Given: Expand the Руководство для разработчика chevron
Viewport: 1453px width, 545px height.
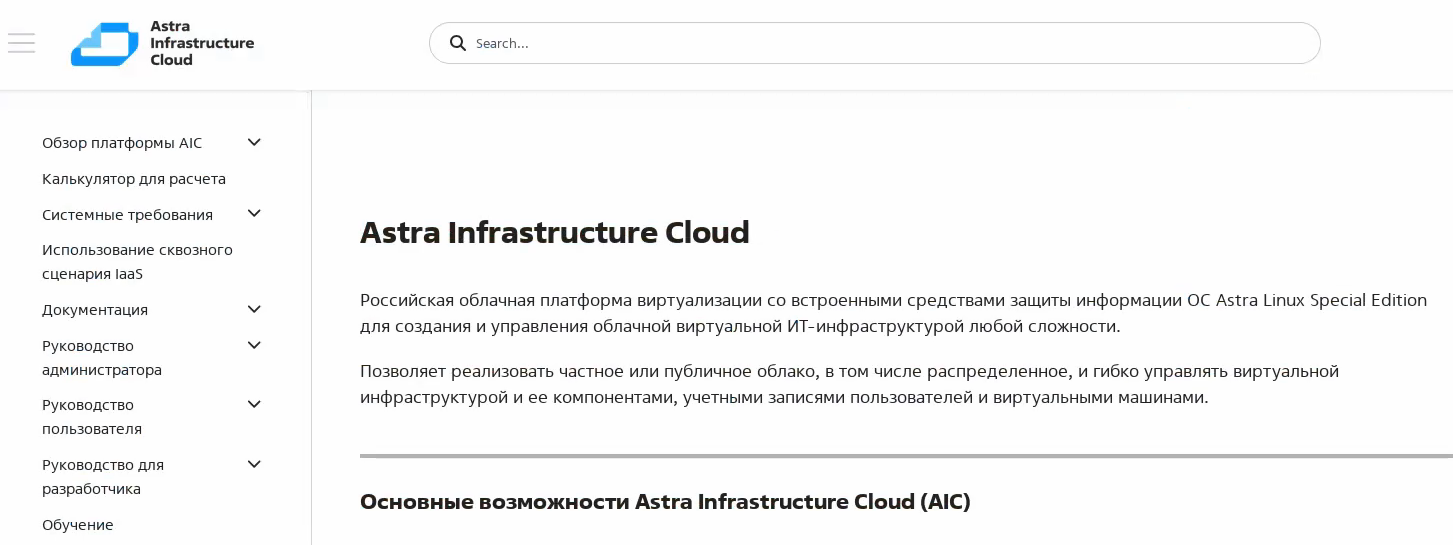Looking at the screenshot, I should [254, 464].
